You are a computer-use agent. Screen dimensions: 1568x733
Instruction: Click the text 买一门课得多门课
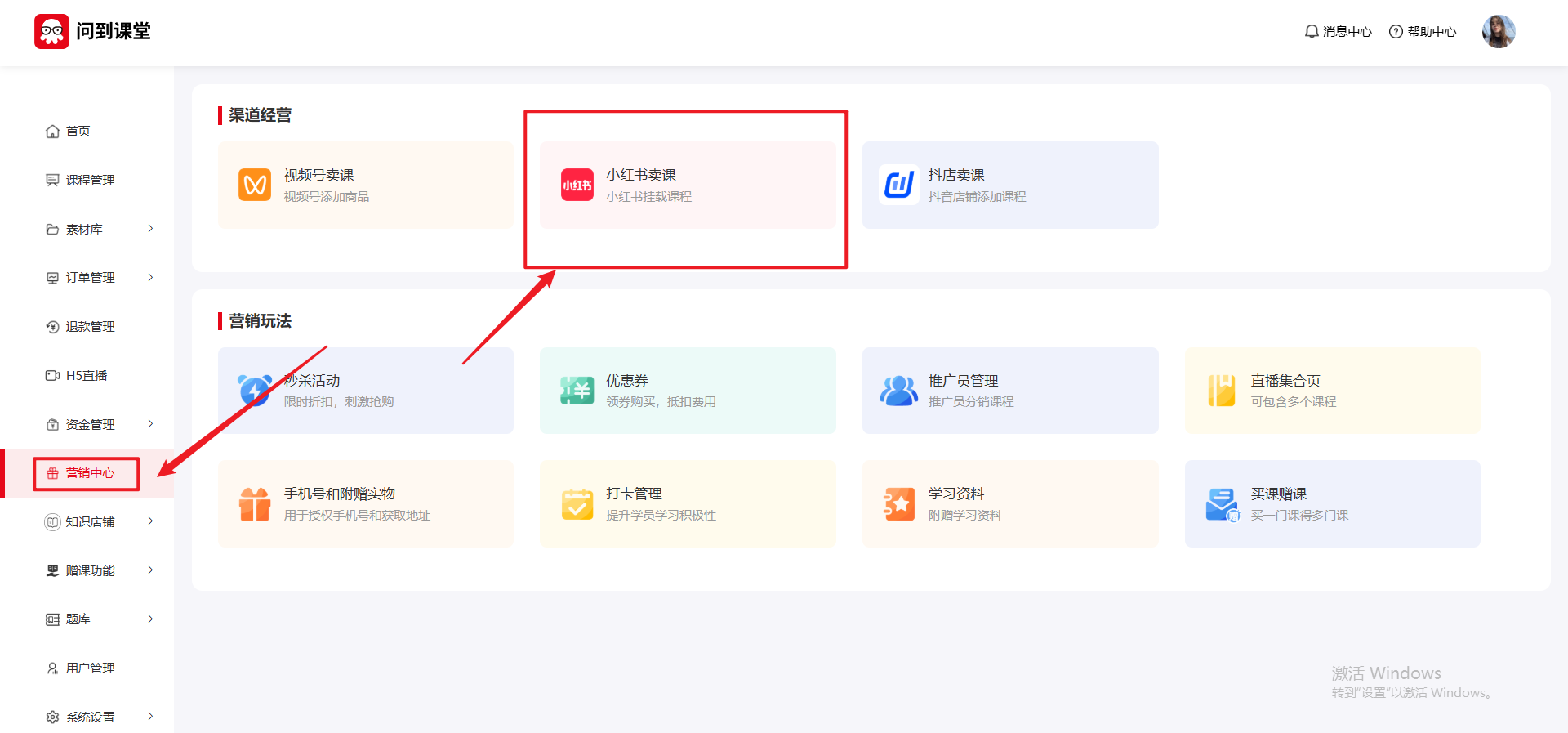1299,516
